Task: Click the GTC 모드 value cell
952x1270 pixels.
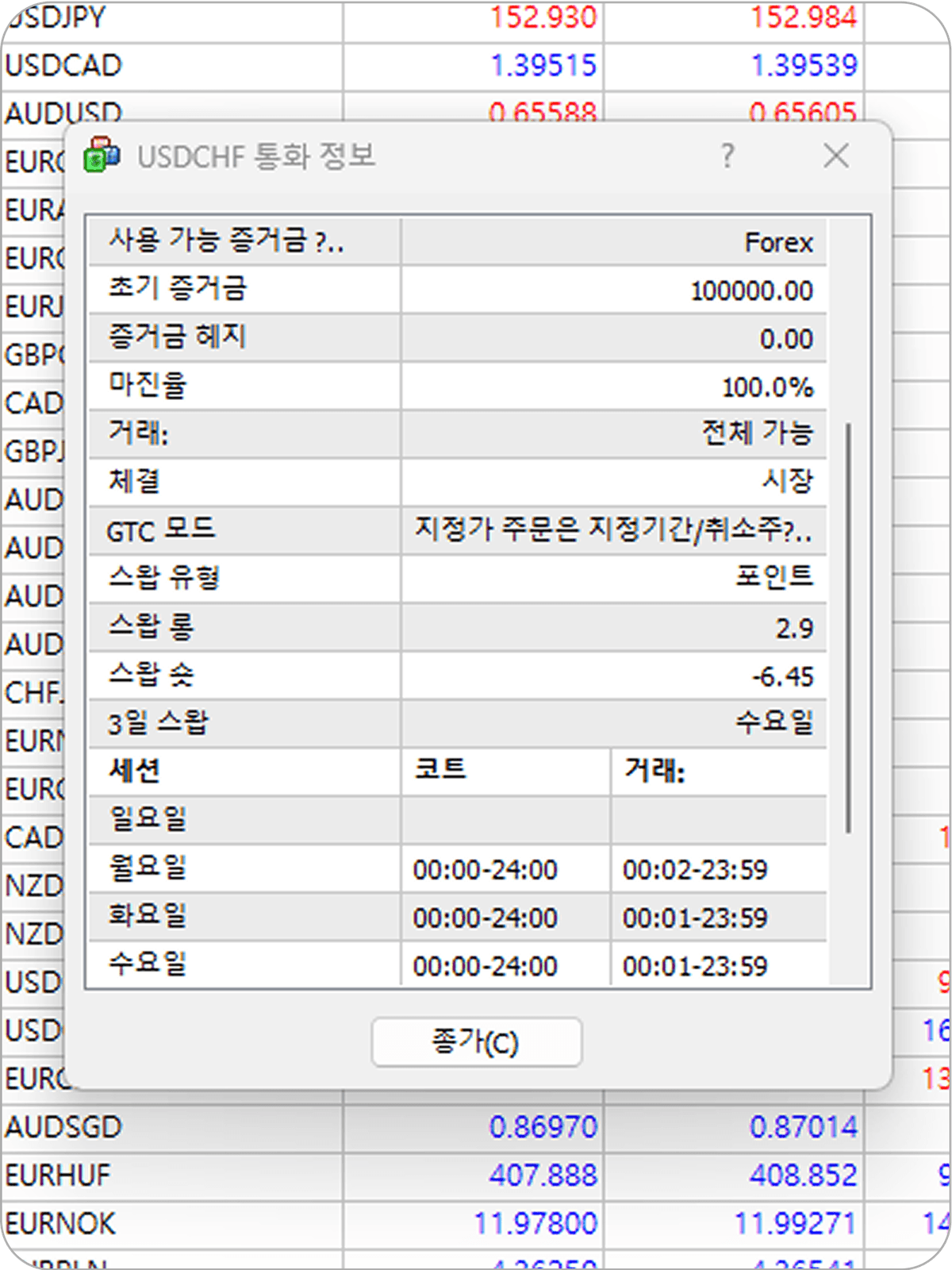Action: [x=612, y=530]
